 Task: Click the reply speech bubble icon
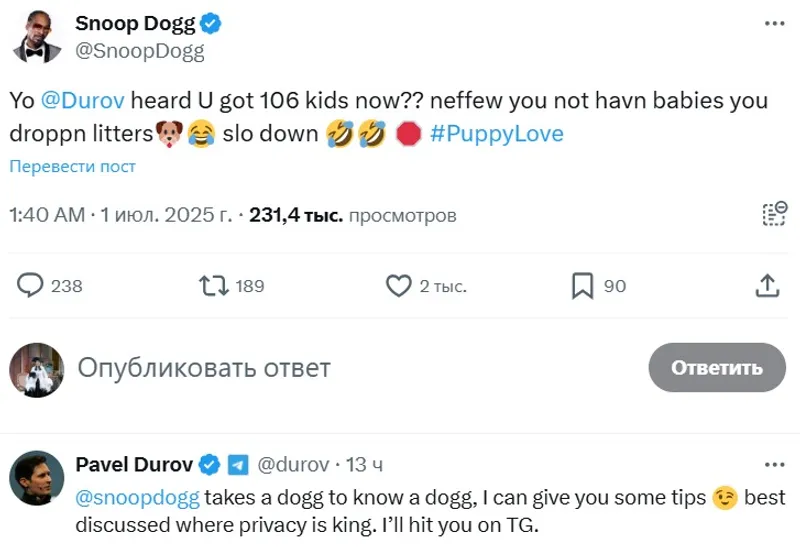[33, 286]
